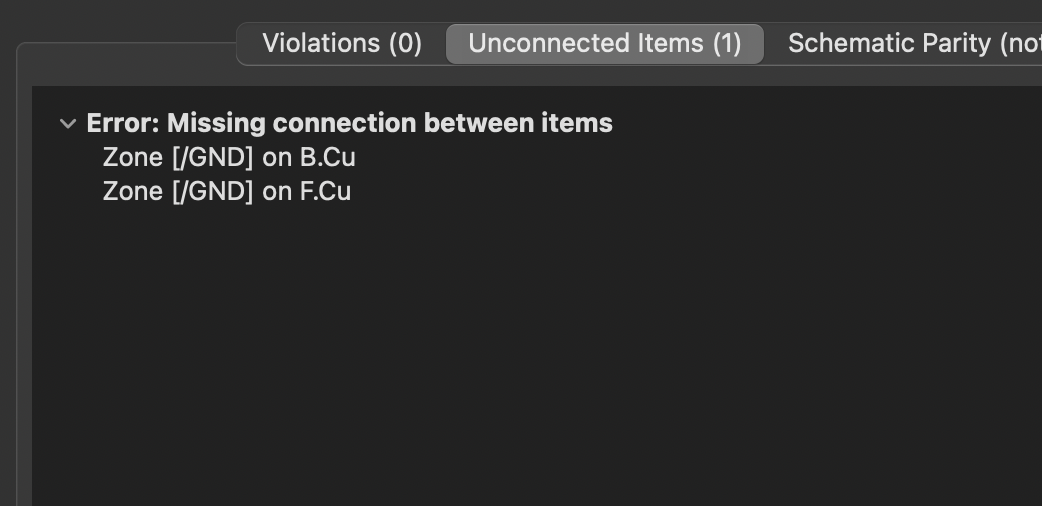Viewport: 1042px width, 506px height.
Task: Click the F.Cu layer name text
Action: [325, 191]
